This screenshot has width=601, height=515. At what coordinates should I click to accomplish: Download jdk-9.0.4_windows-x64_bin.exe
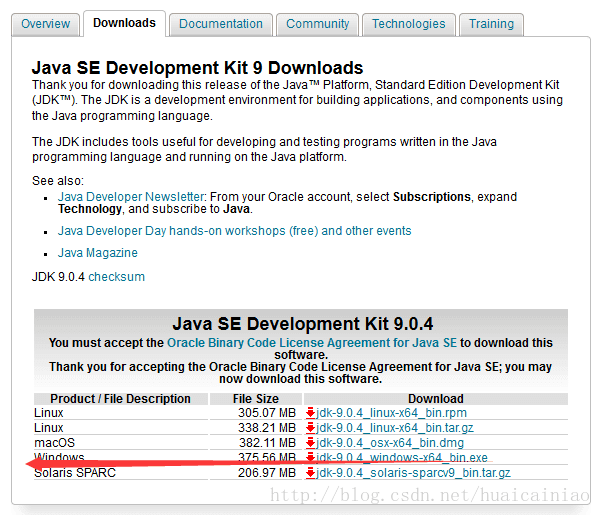click(402, 458)
